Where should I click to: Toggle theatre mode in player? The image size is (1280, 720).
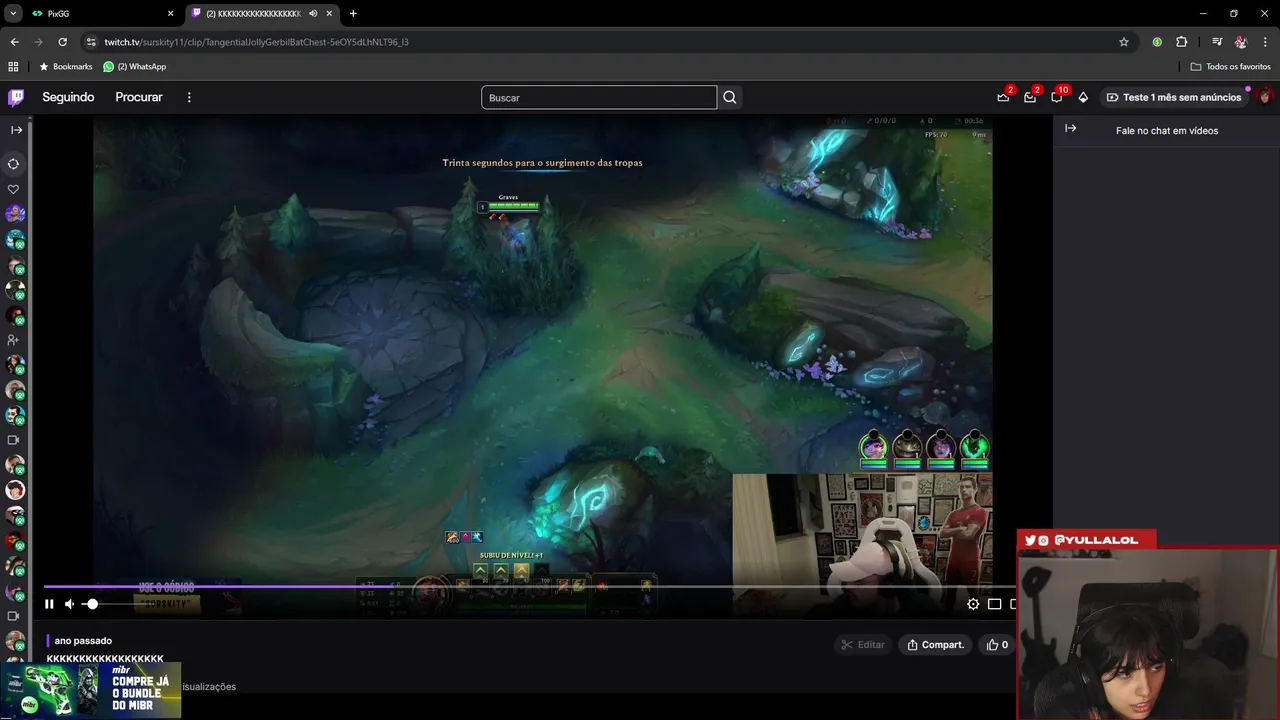coord(995,604)
